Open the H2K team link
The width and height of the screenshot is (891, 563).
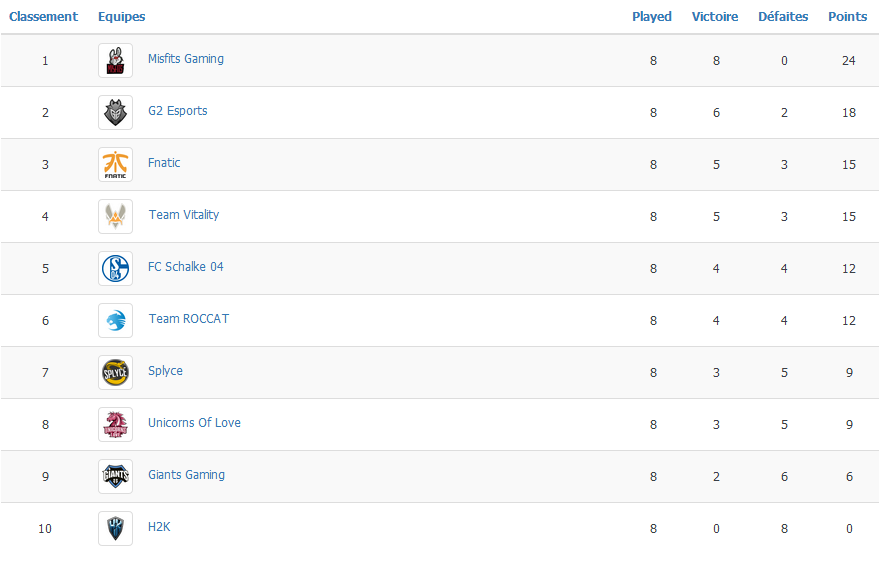coord(159,527)
